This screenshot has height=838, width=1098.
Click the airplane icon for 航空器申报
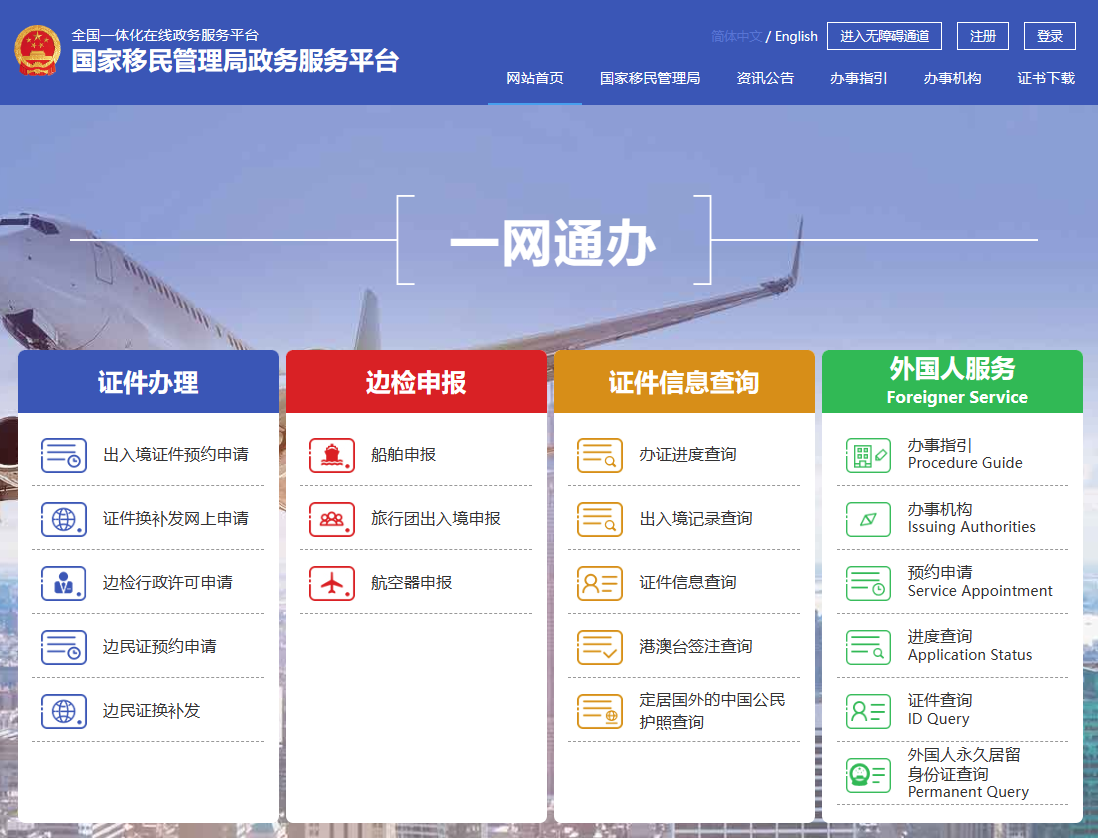coord(332,583)
